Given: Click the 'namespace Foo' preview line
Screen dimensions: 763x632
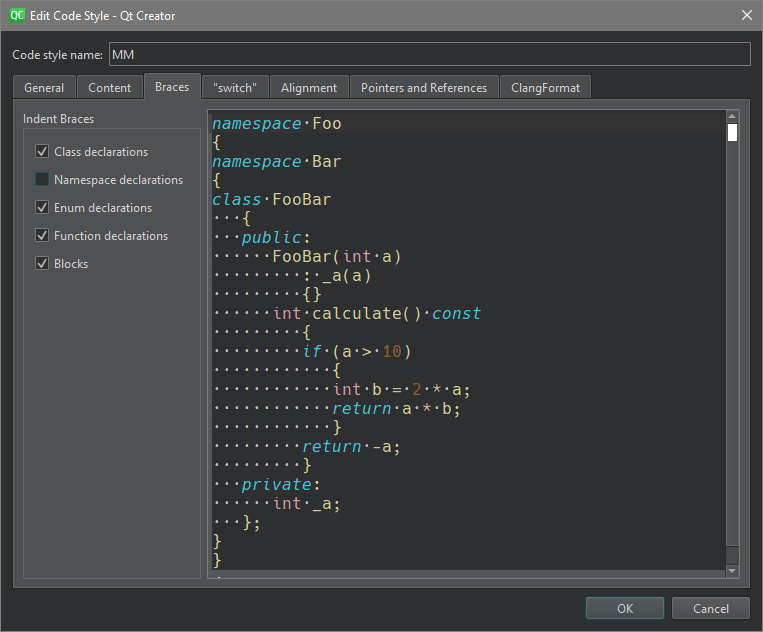Looking at the screenshot, I should pos(277,124).
